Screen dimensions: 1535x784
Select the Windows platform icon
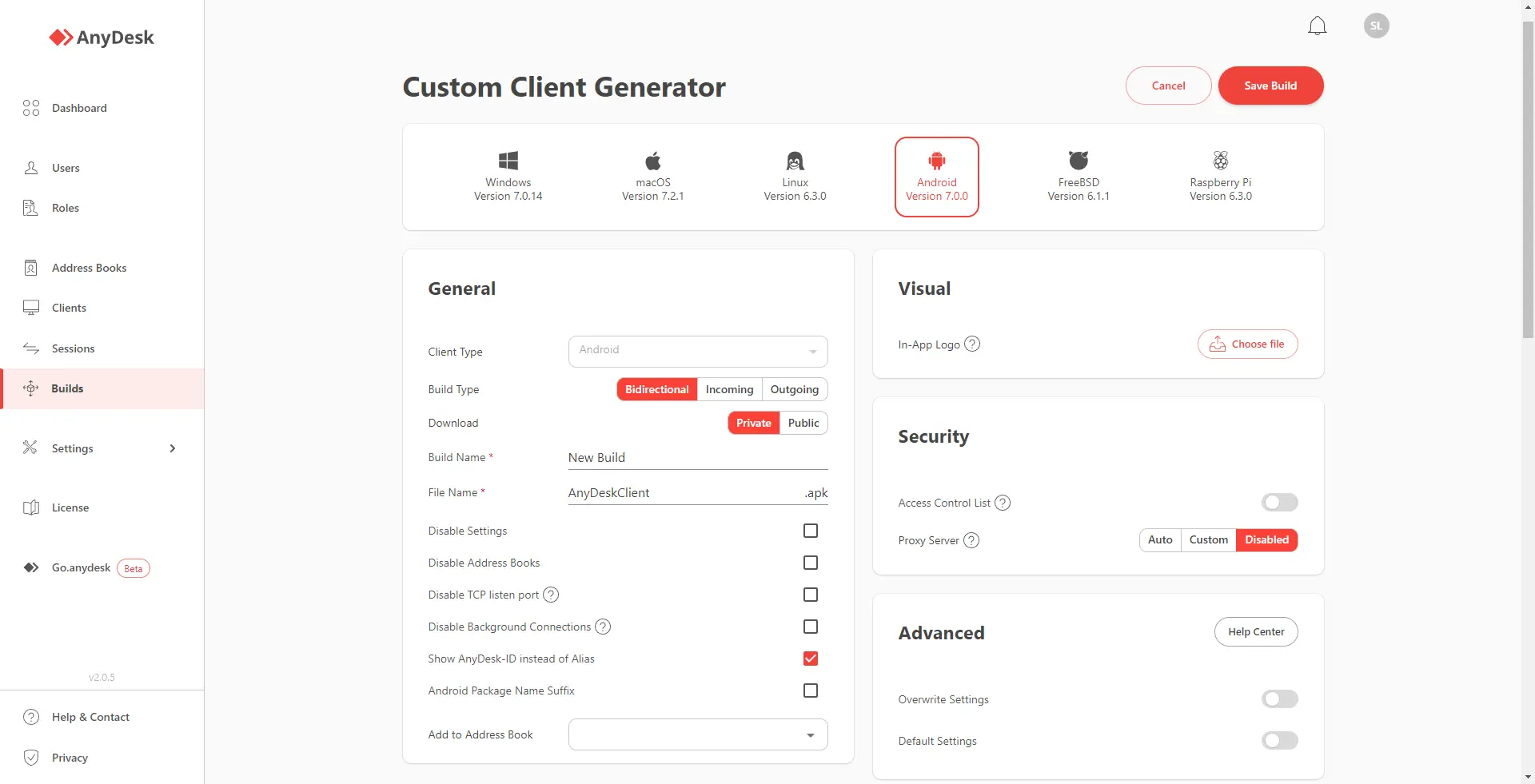508,160
